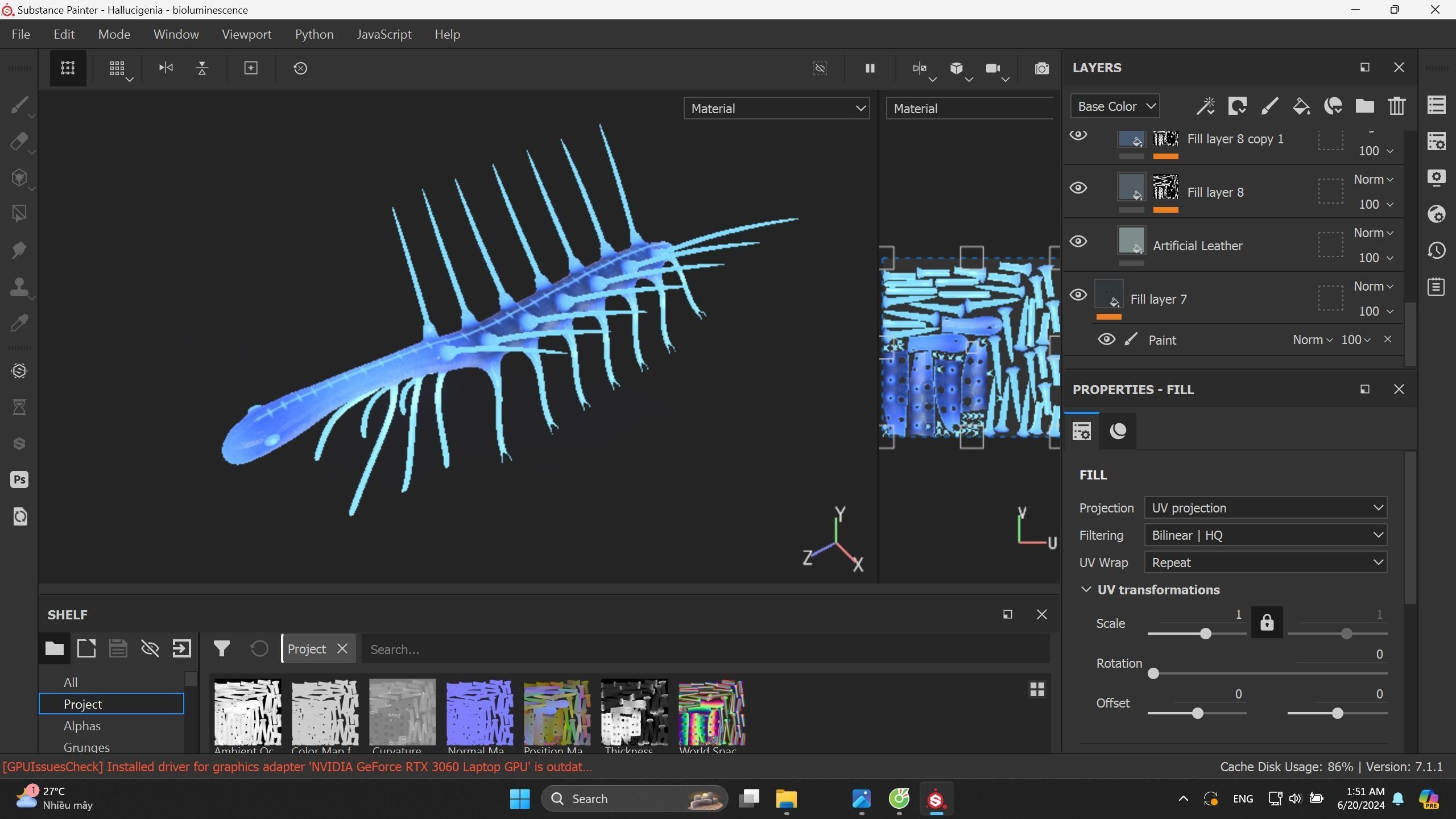
Task: Add a mask to the layer
Action: (x=1238, y=106)
